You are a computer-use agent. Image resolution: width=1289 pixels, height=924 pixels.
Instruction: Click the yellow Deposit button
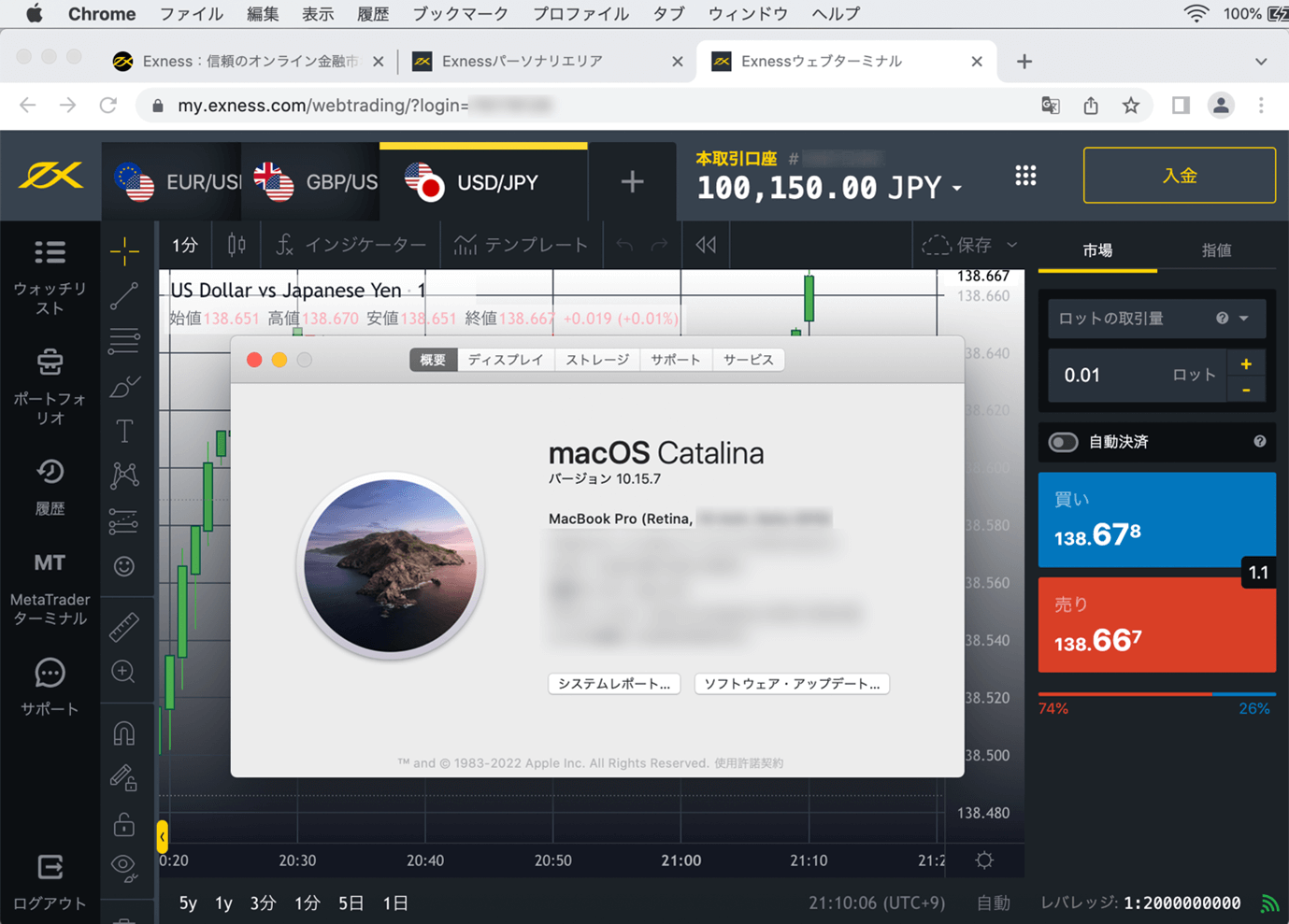pyautogui.click(x=1180, y=176)
